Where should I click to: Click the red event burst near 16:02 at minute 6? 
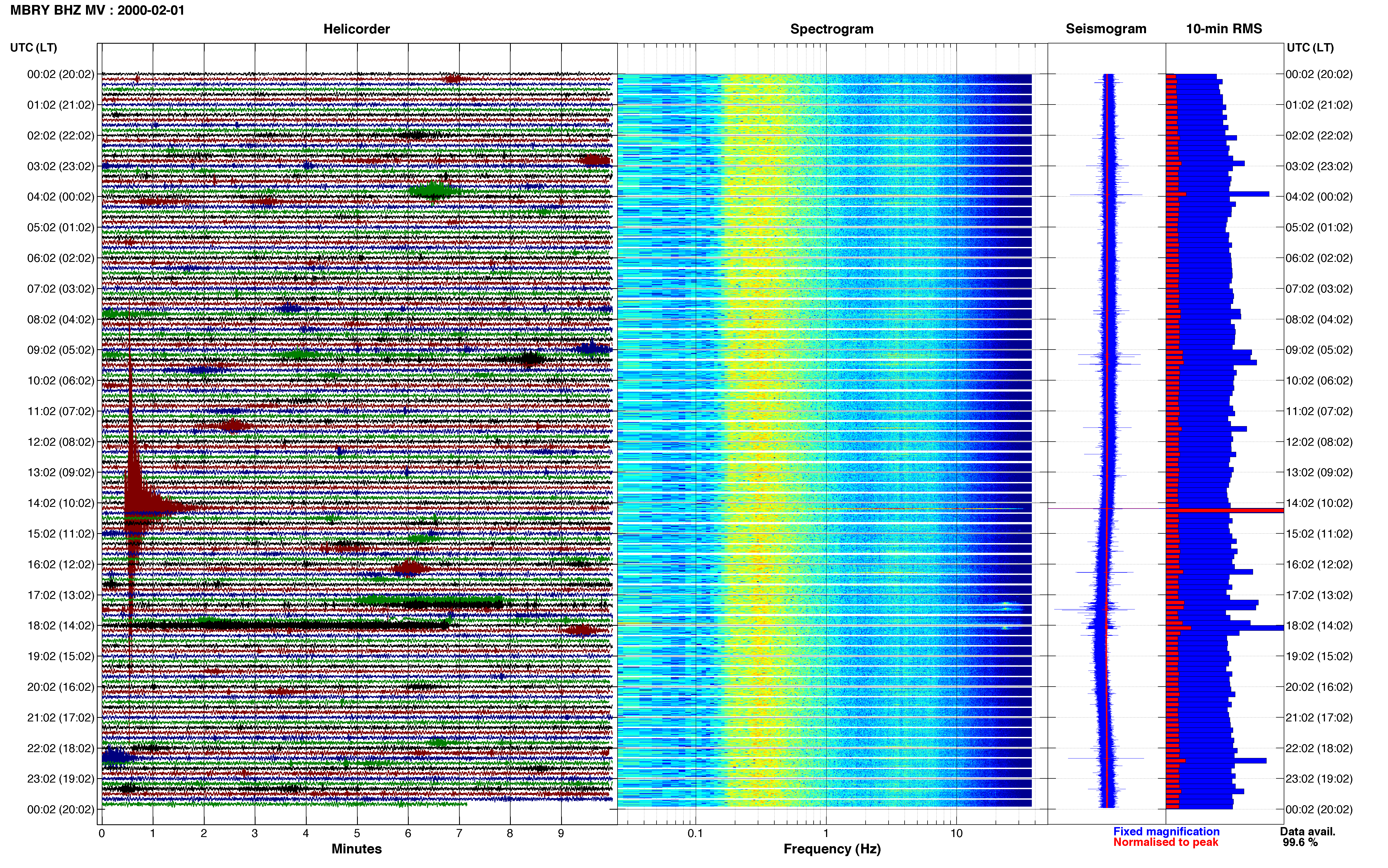410,568
